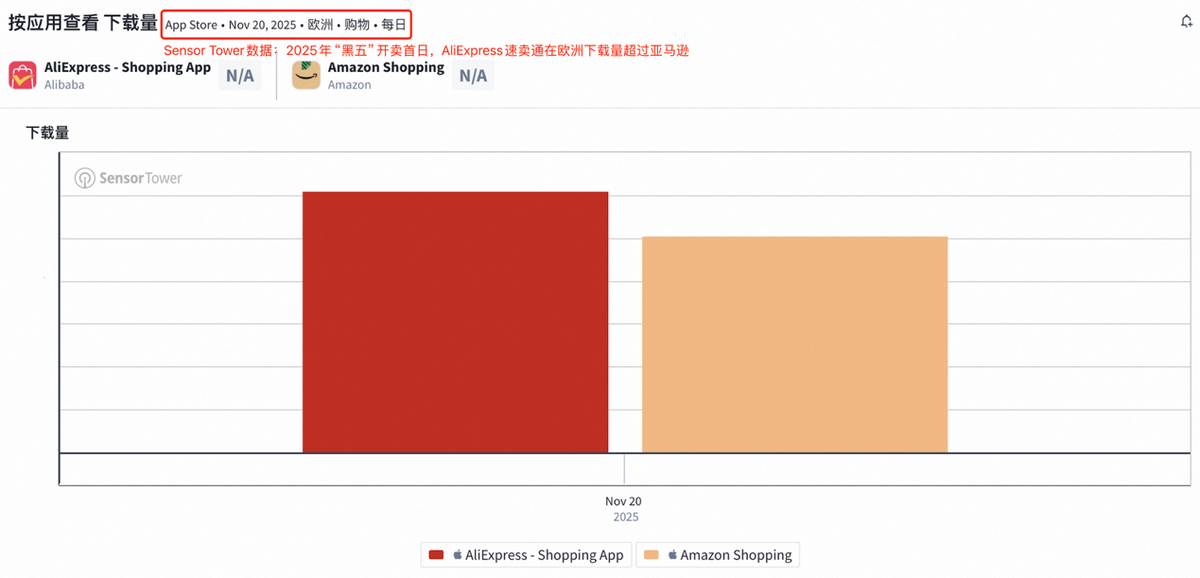Open the Amazon publisher link
1200x578 pixels.
point(349,86)
